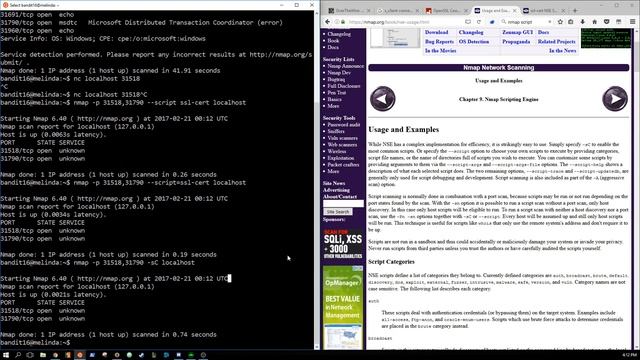Switch to the second browser tab
The width and height of the screenshot is (640, 360).
pos(398,10)
